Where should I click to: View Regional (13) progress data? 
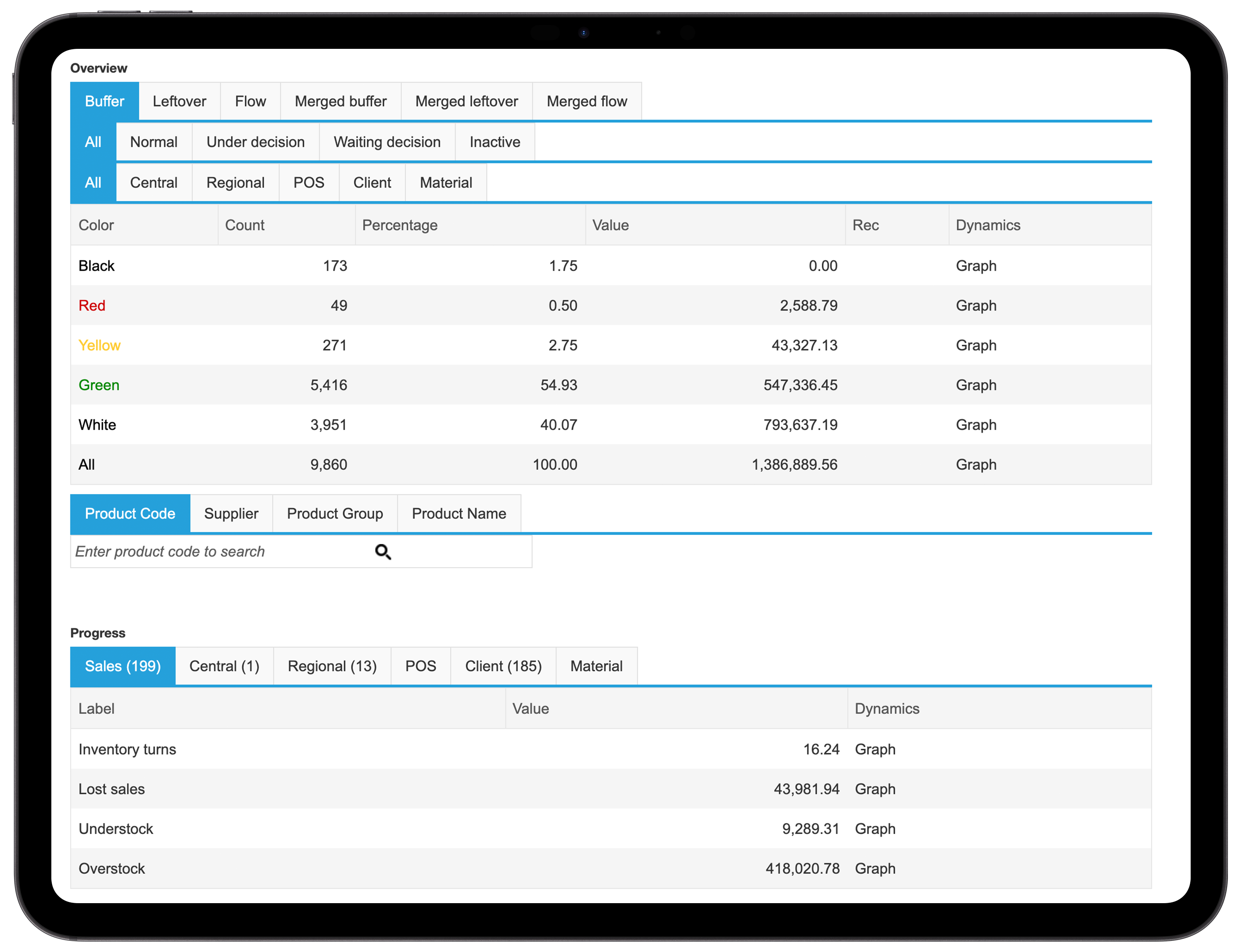[333, 666]
